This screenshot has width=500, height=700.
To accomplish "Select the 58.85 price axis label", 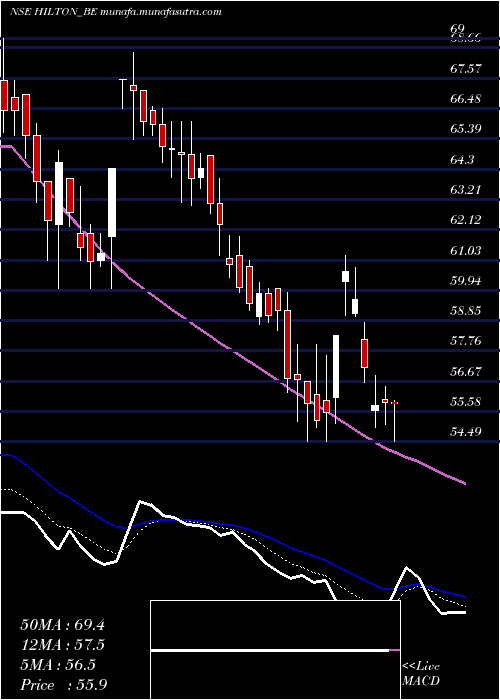I will click(466, 311).
